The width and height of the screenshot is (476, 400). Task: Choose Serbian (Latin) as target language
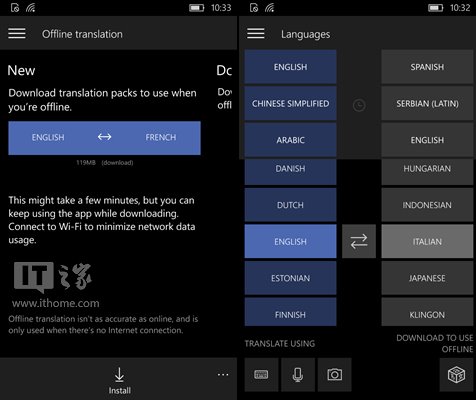click(x=427, y=104)
